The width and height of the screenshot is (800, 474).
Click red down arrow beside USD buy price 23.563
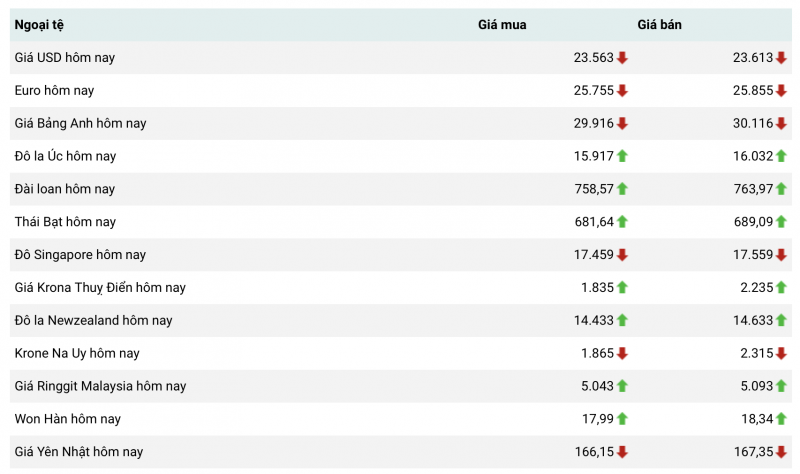[622, 58]
